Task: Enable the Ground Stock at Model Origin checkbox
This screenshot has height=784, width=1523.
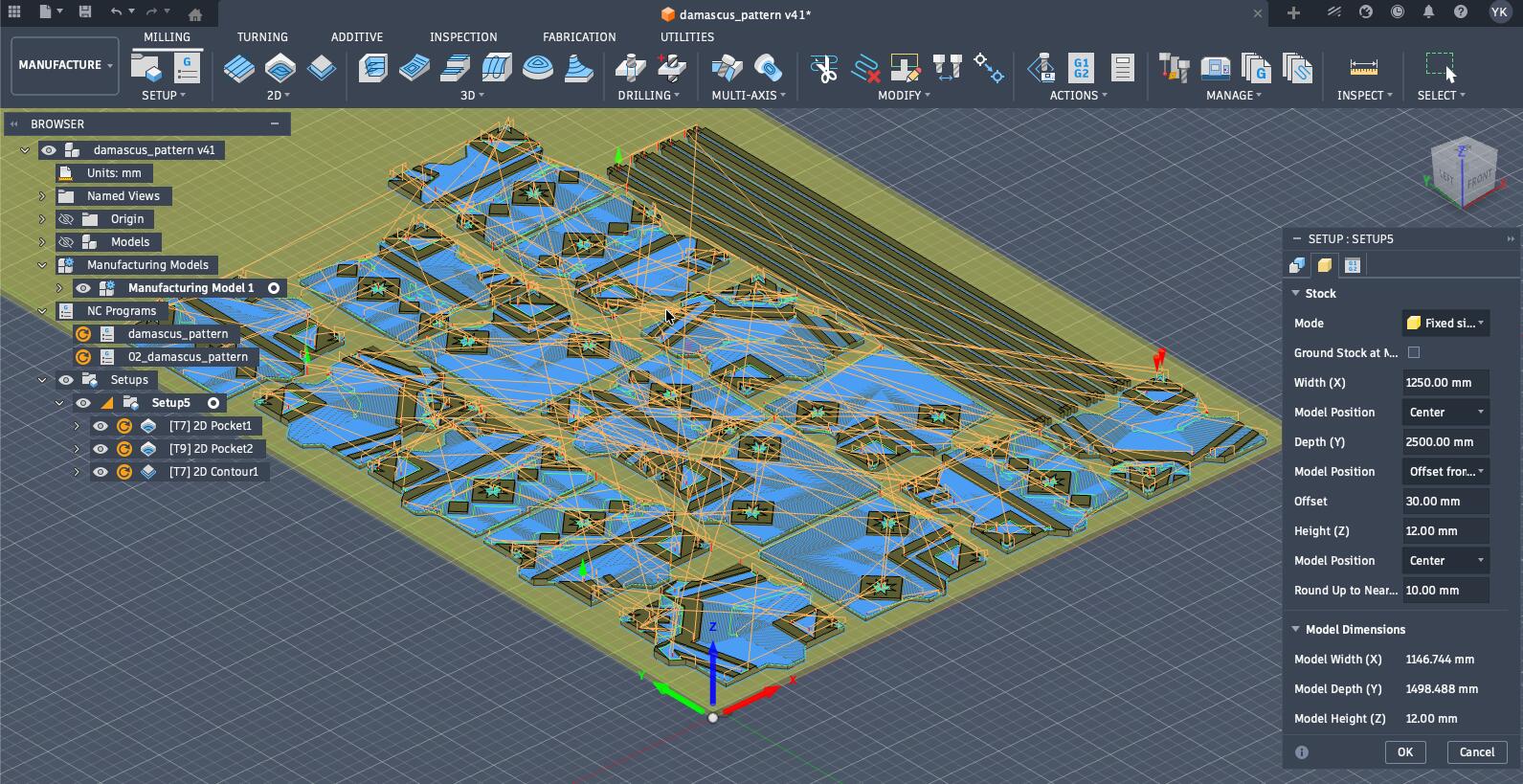Action: (1414, 352)
